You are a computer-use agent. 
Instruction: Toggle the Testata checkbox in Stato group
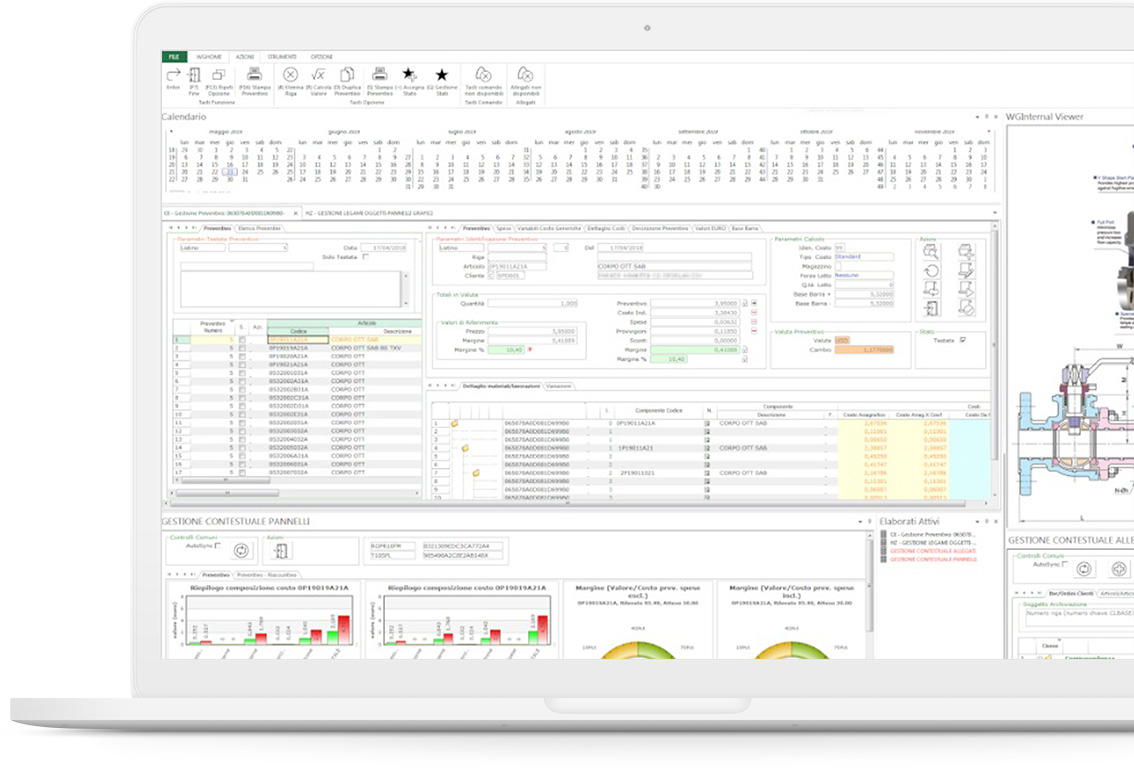[x=963, y=340]
